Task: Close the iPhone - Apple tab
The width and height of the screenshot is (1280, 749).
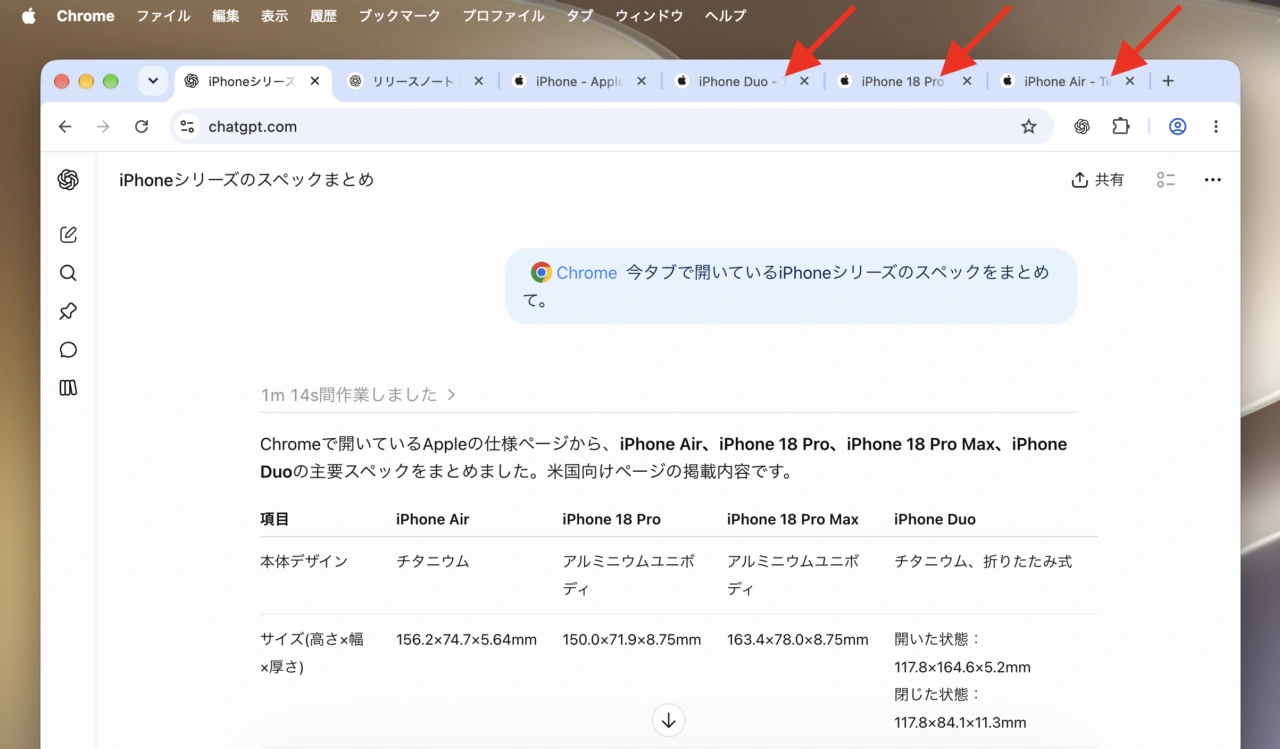Action: 641,81
